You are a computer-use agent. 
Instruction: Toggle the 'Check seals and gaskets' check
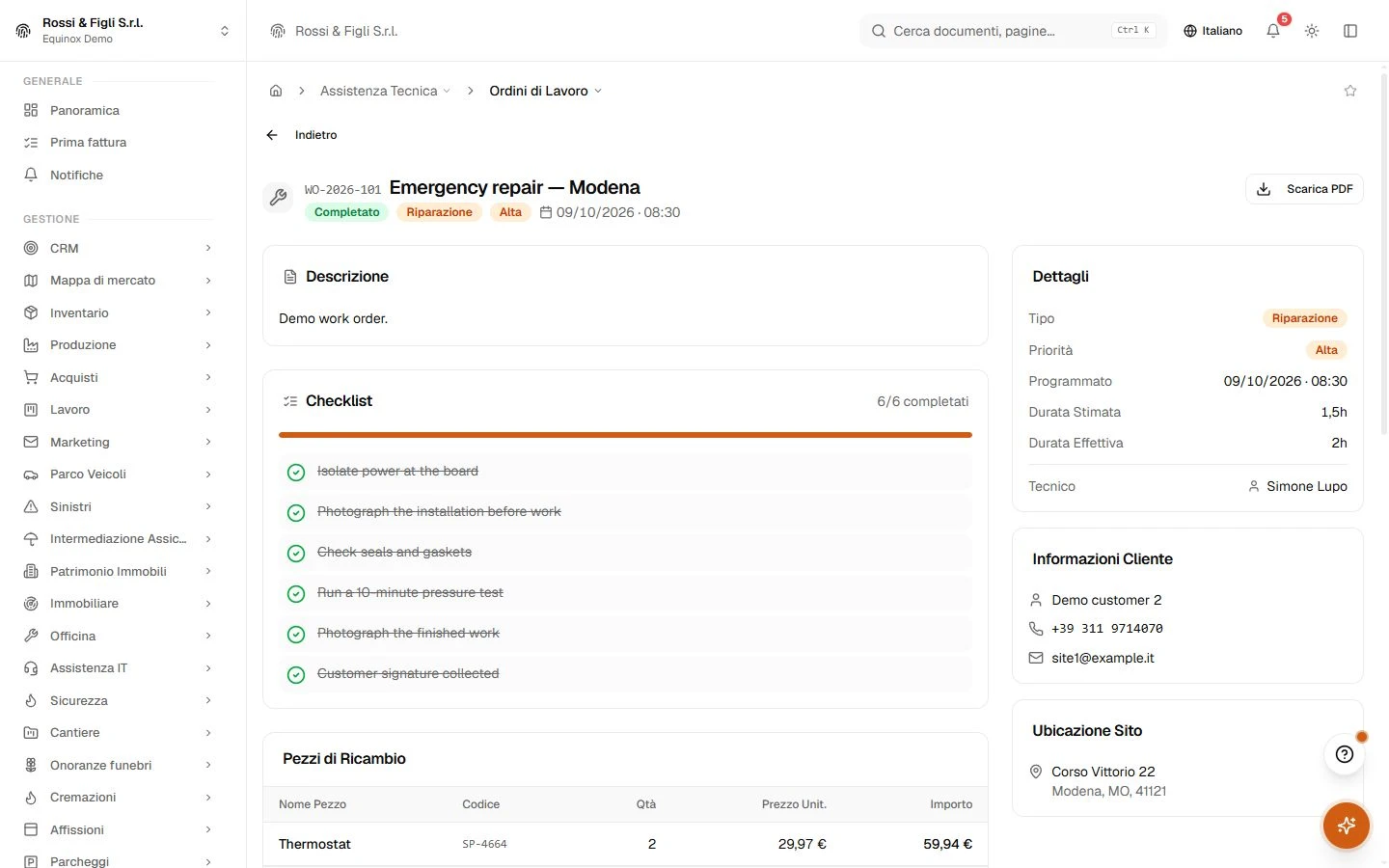296,554
